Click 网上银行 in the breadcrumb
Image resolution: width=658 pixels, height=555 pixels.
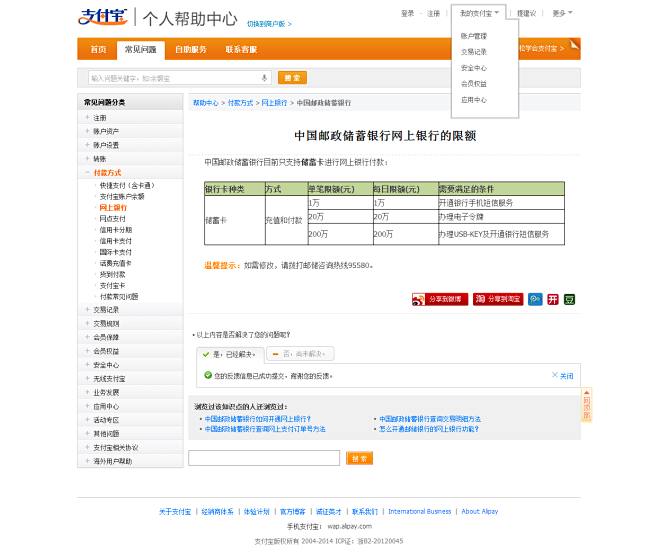(274, 103)
